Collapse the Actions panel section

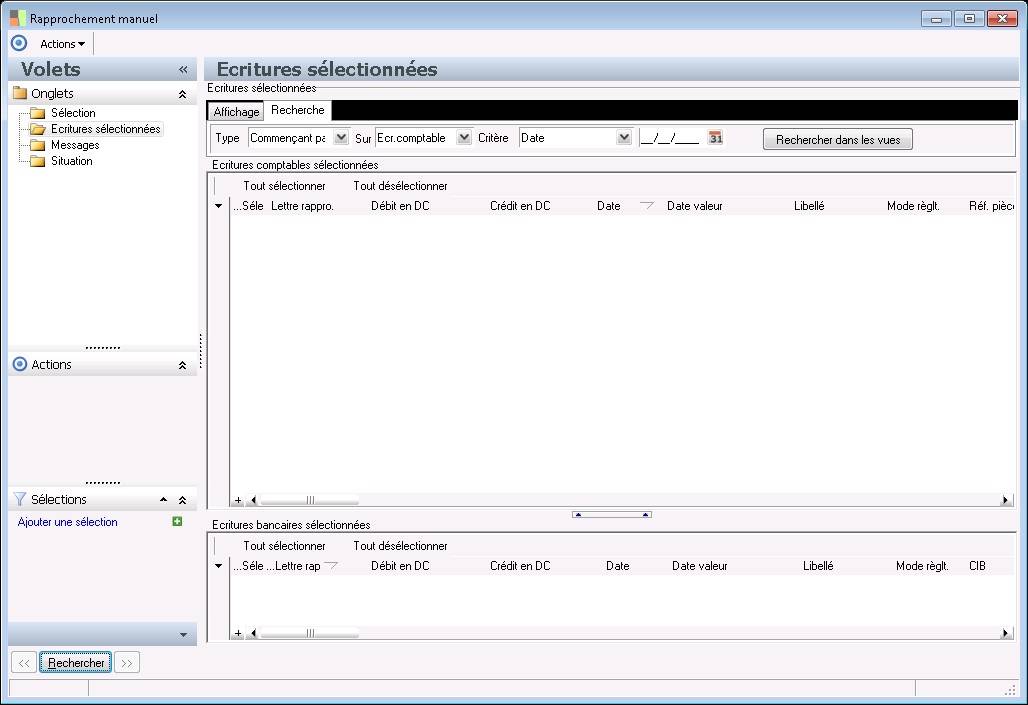(x=182, y=365)
